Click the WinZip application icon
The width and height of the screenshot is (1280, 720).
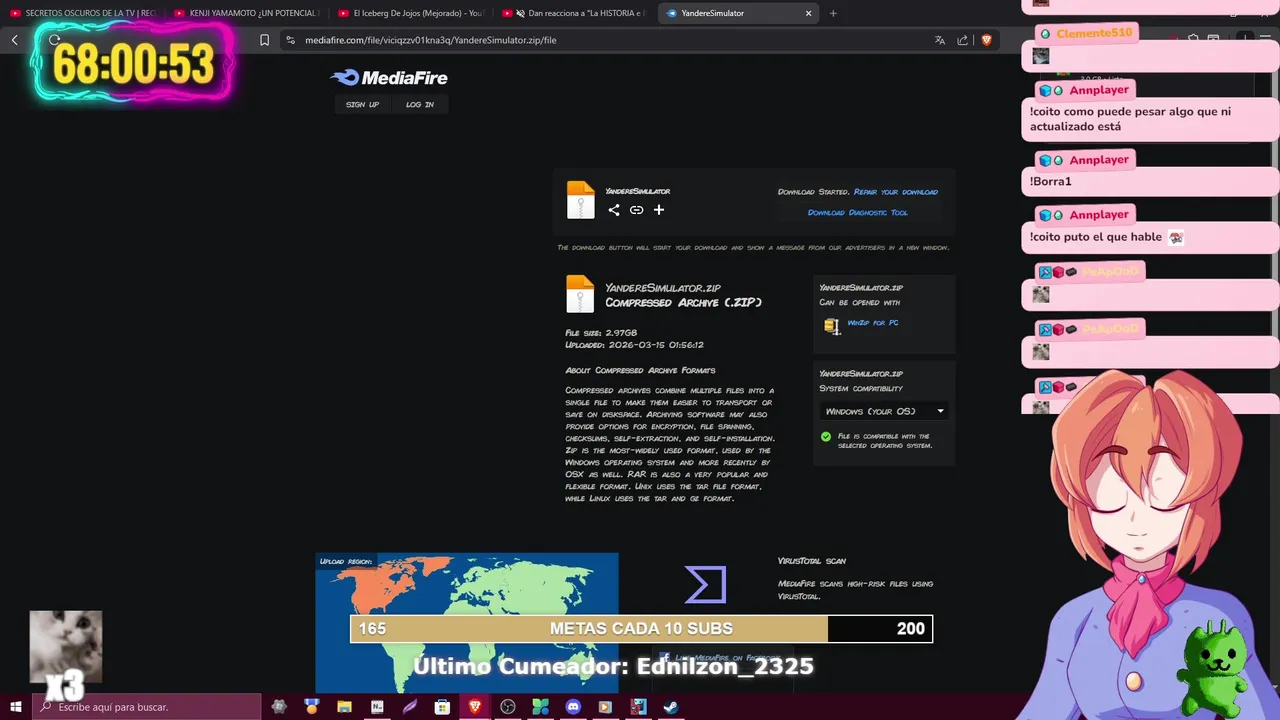click(831, 326)
